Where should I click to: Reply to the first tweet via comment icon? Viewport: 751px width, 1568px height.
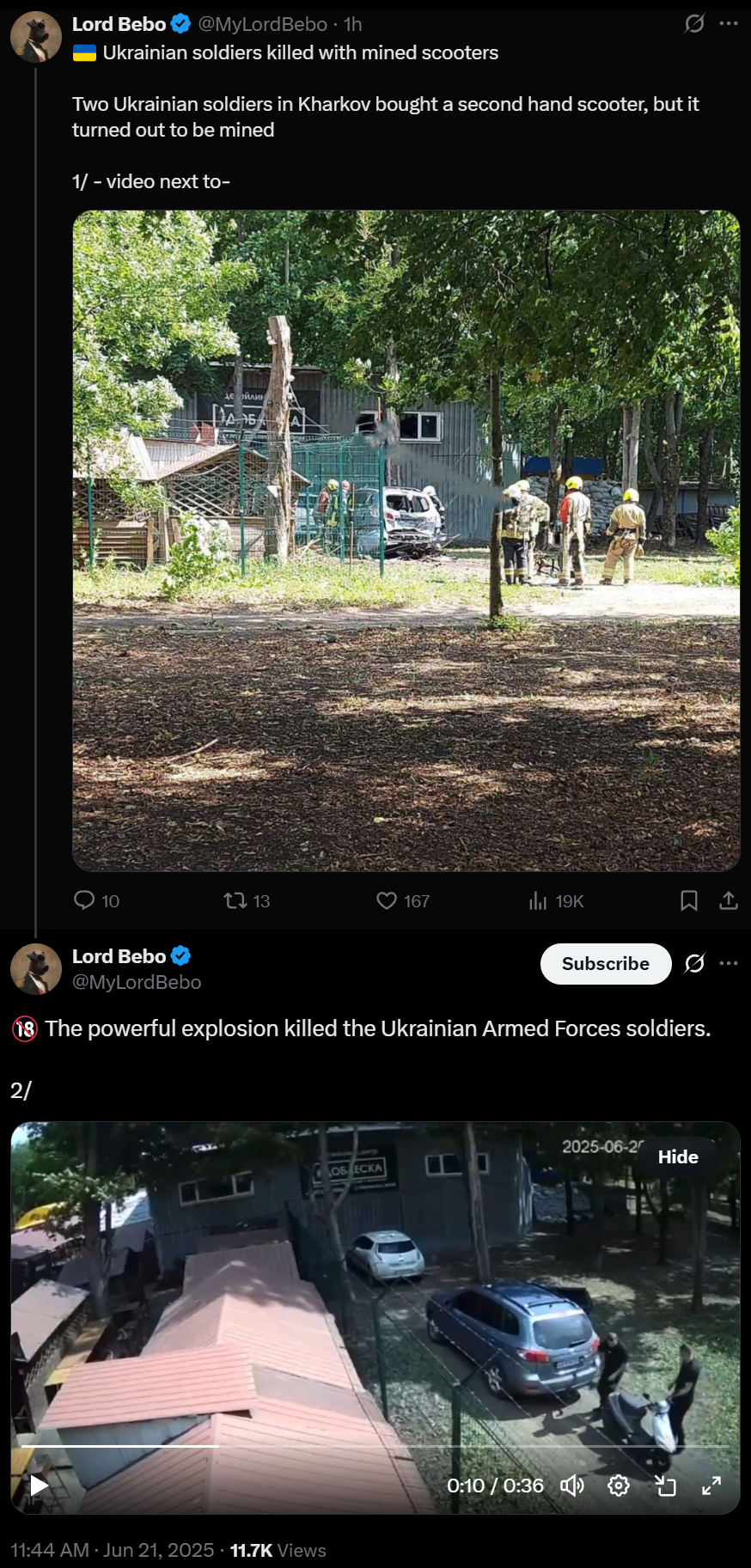84,900
